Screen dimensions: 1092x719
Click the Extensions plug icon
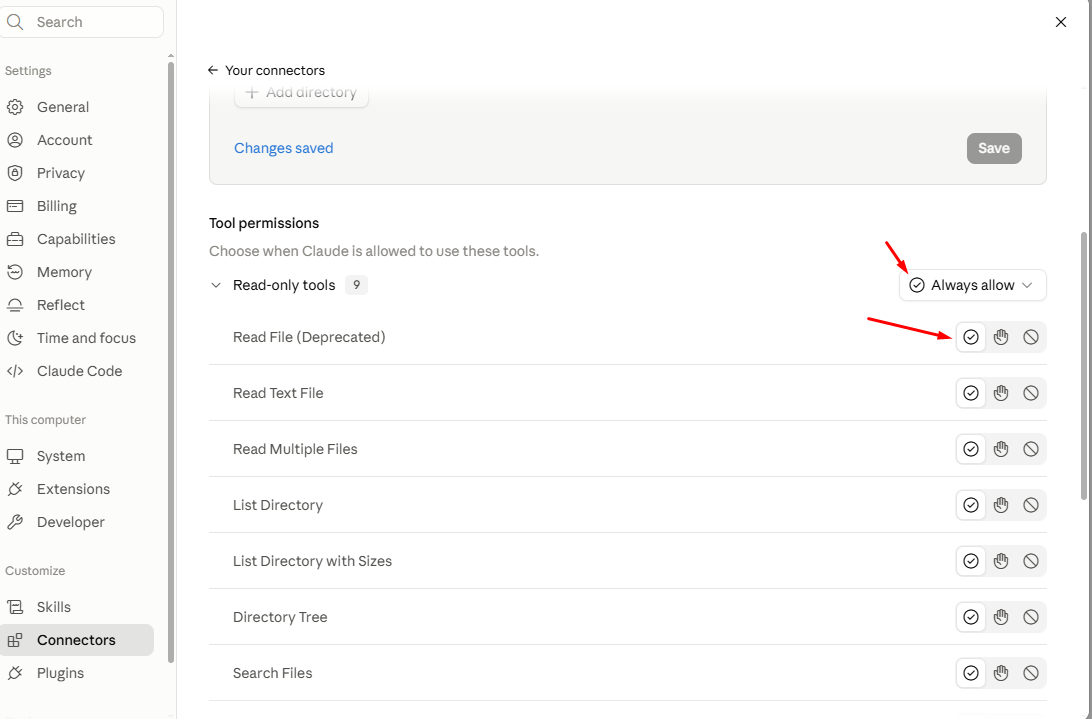coord(15,489)
